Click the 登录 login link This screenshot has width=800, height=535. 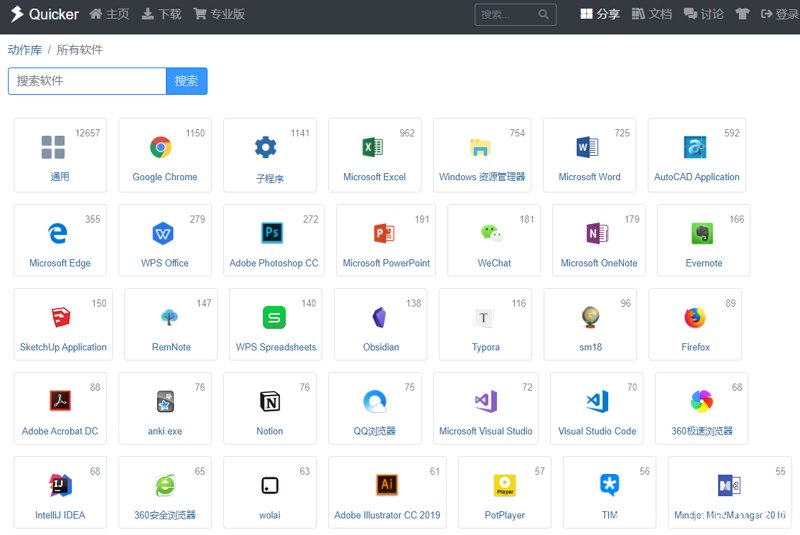[x=780, y=14]
